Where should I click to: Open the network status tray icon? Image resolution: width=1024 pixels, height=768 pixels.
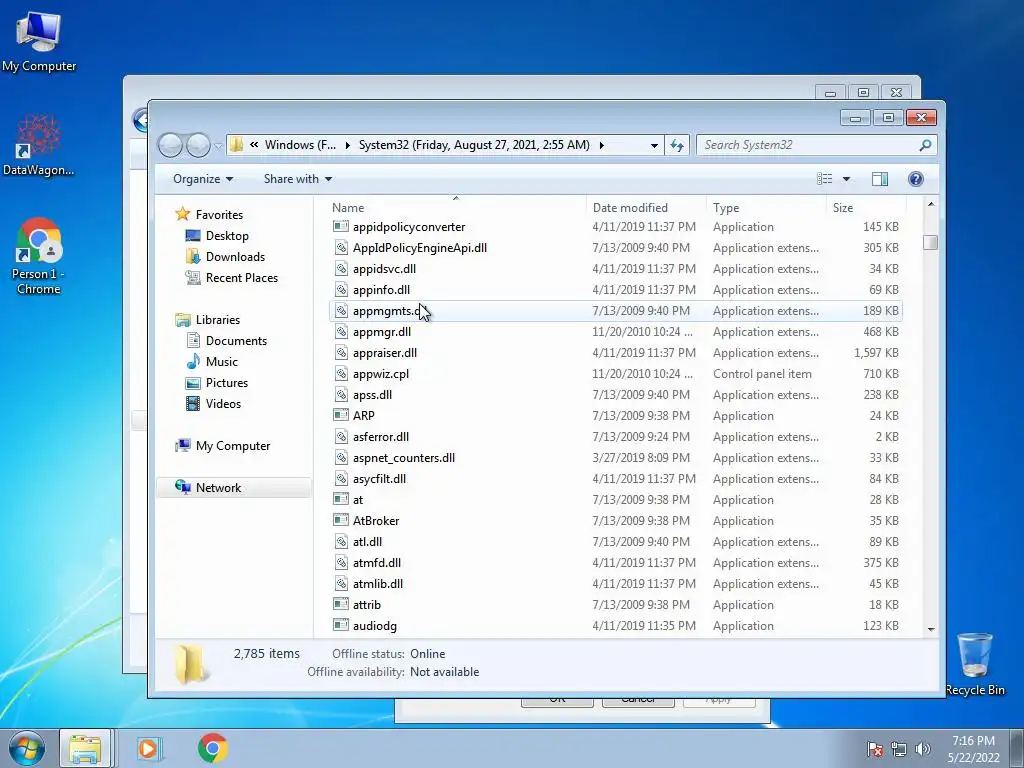899,748
